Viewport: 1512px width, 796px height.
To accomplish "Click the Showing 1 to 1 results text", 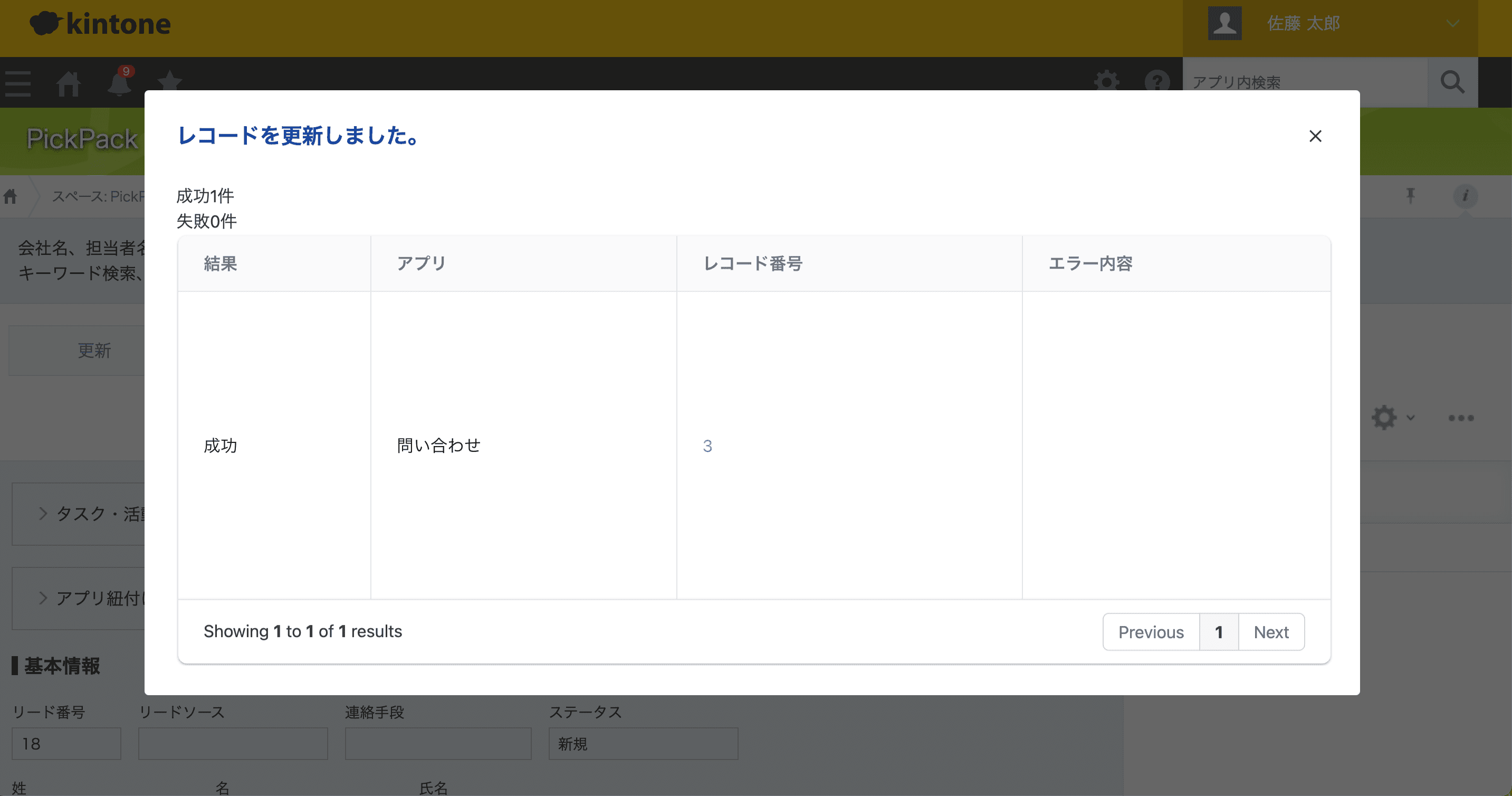I will [303, 631].
